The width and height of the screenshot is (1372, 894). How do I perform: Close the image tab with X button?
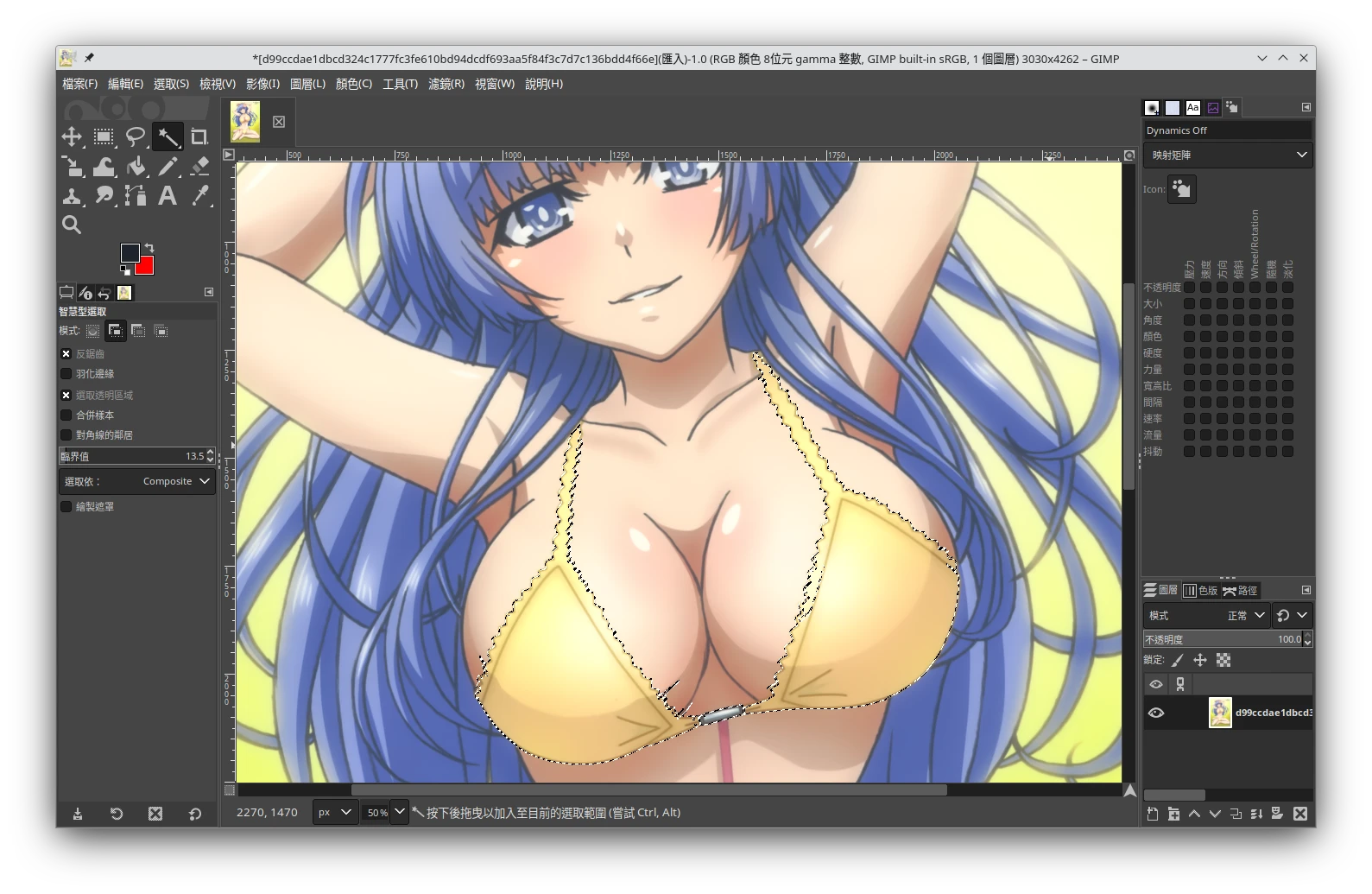(279, 122)
